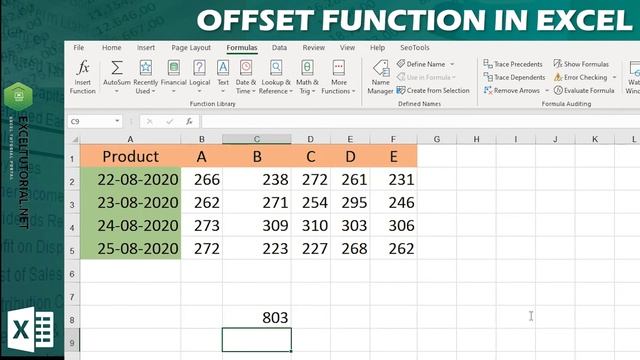This screenshot has width=640, height=360.
Task: Select cell with date 25-08-2020
Action: (x=131, y=248)
